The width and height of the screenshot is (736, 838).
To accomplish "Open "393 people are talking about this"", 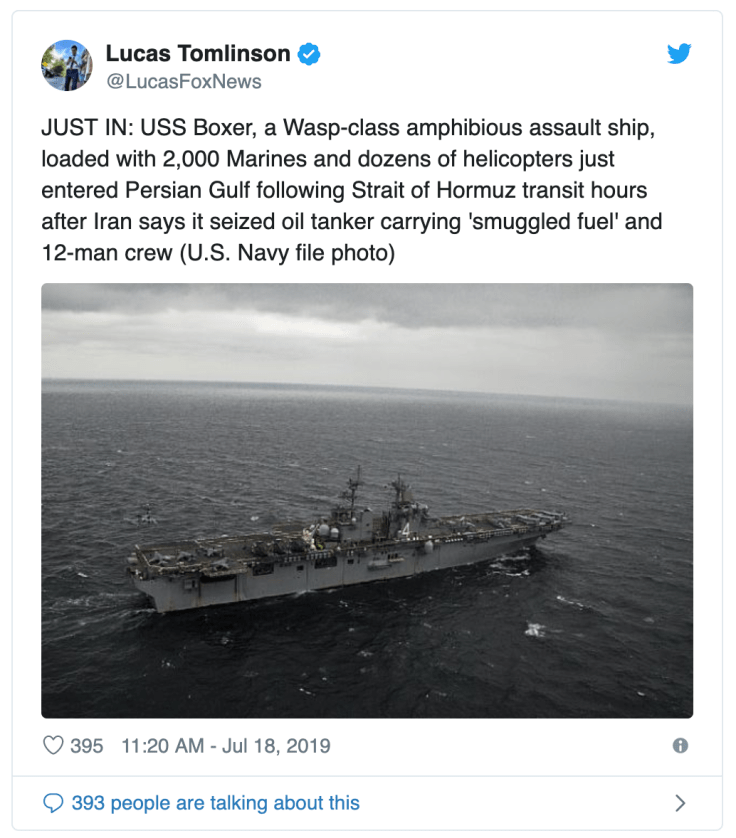I will pos(215,803).
